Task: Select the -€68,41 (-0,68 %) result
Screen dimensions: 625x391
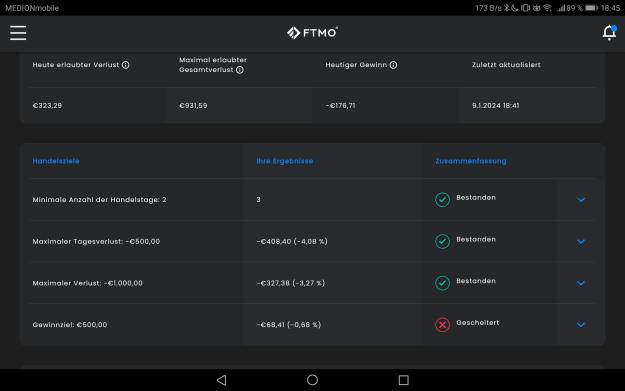Action: click(289, 325)
